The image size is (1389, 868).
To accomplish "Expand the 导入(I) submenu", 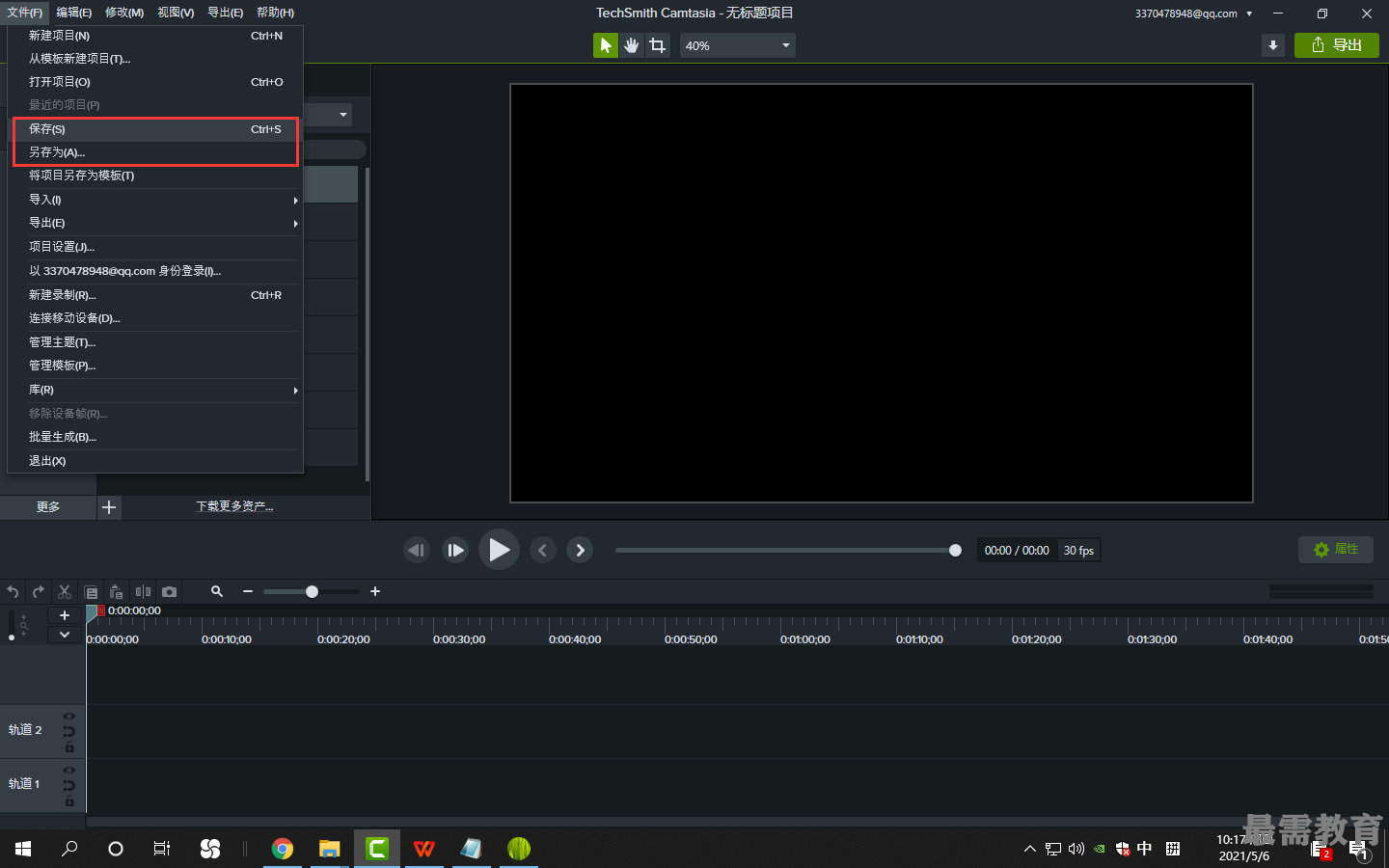I will click(x=155, y=200).
